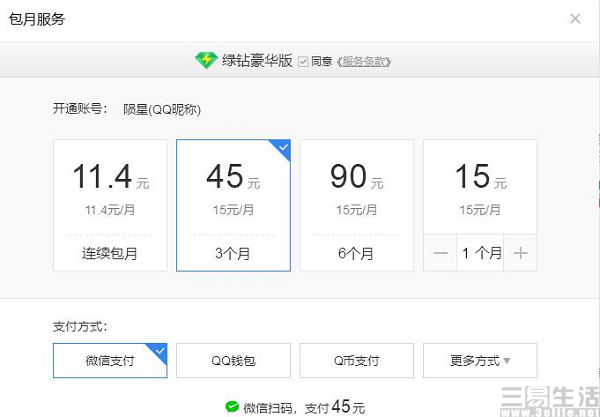Pick the 90元 6个月 plan

click(357, 204)
